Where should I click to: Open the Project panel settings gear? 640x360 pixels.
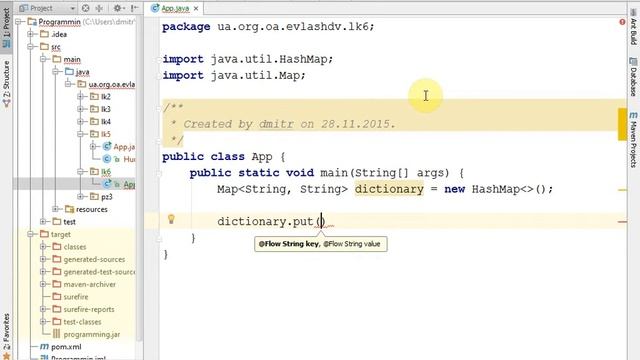point(118,8)
